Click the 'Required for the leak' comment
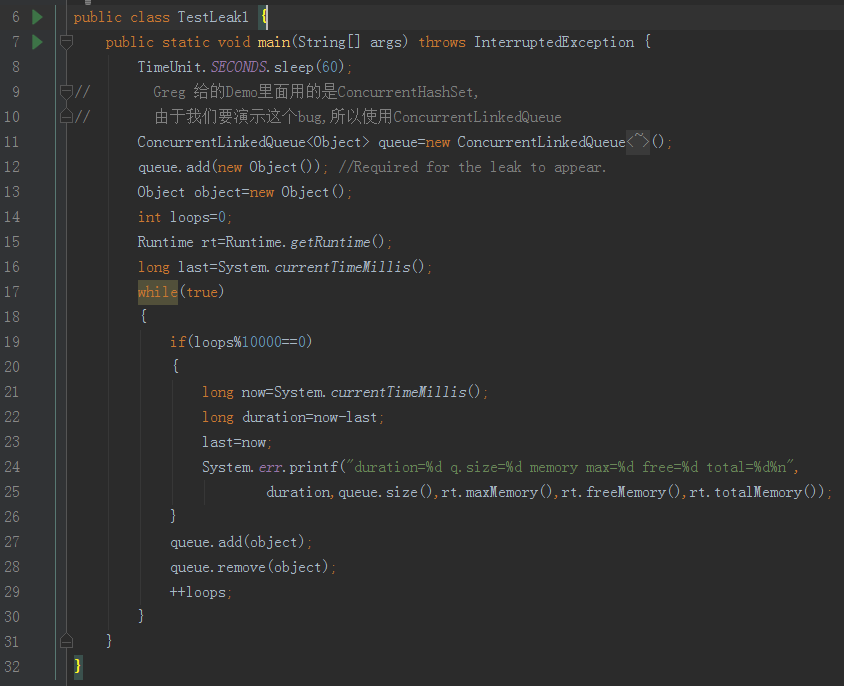844x686 pixels. (472, 167)
